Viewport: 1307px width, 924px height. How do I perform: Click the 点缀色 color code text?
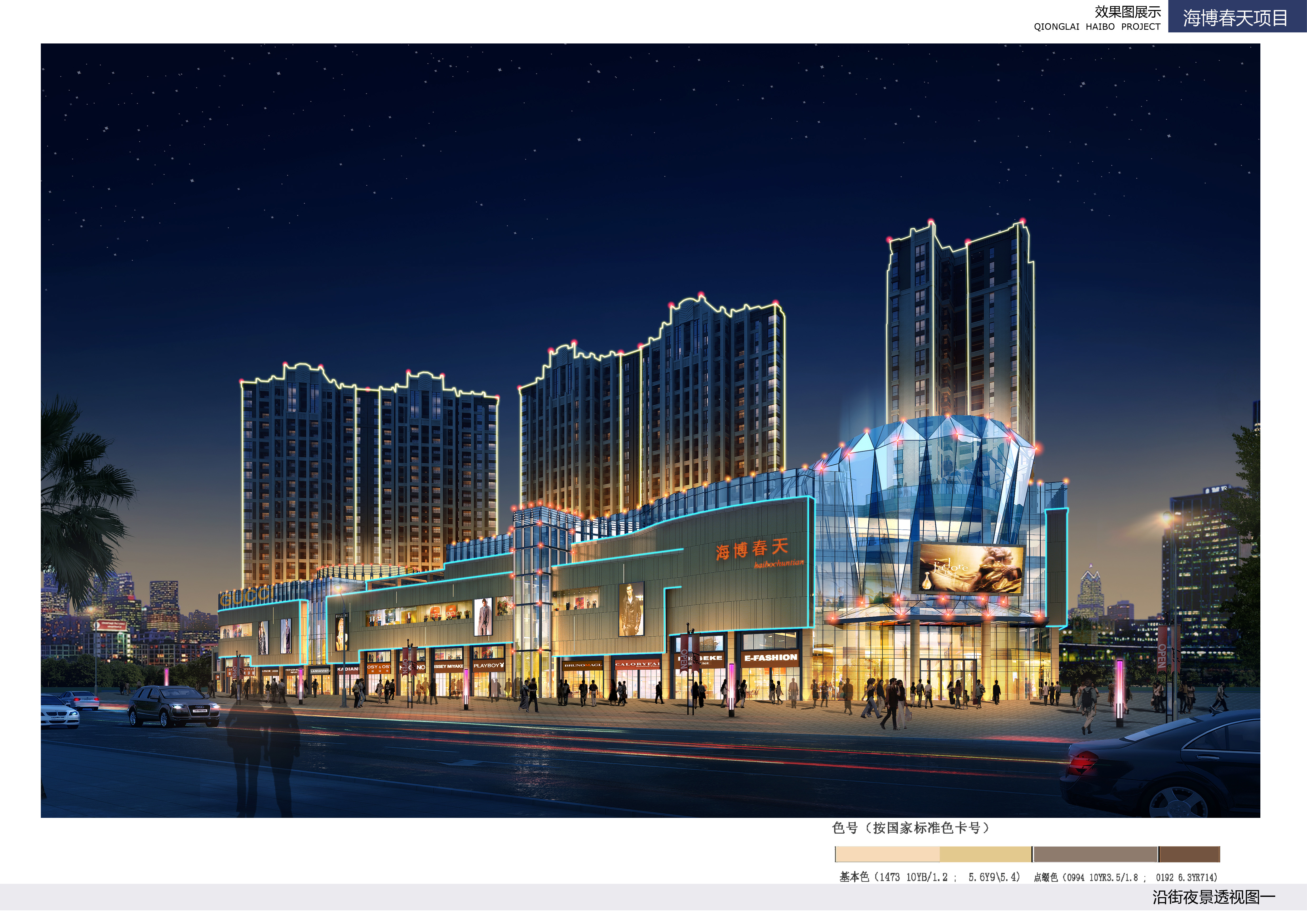(x=1125, y=877)
